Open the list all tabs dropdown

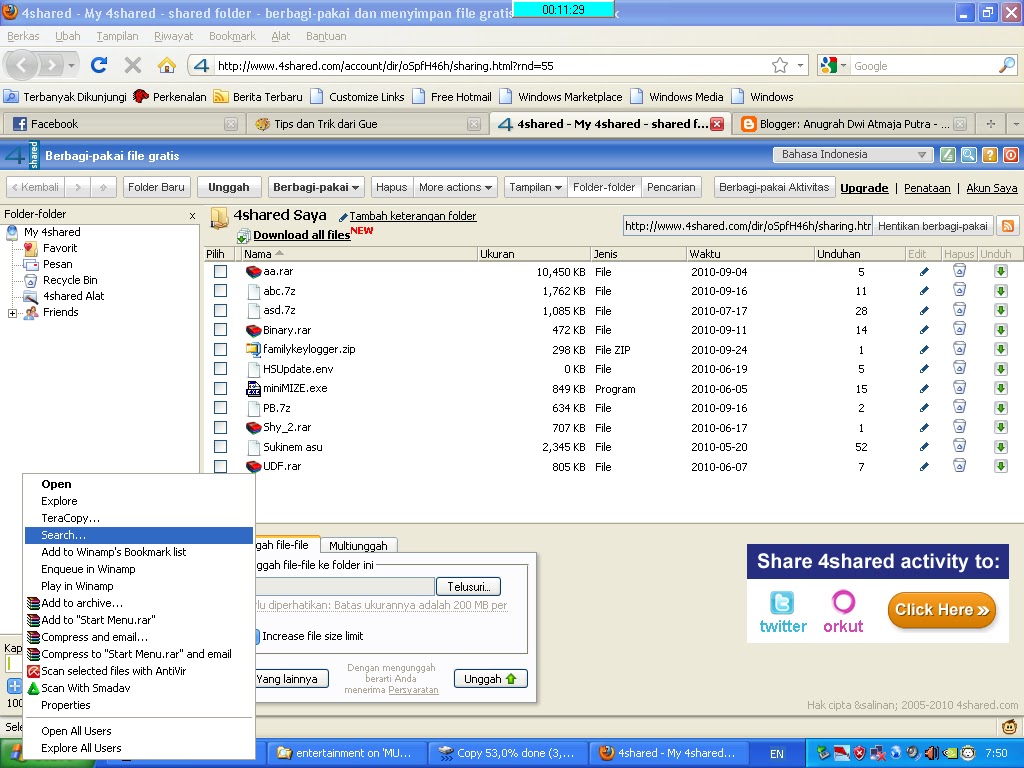(x=1016, y=123)
